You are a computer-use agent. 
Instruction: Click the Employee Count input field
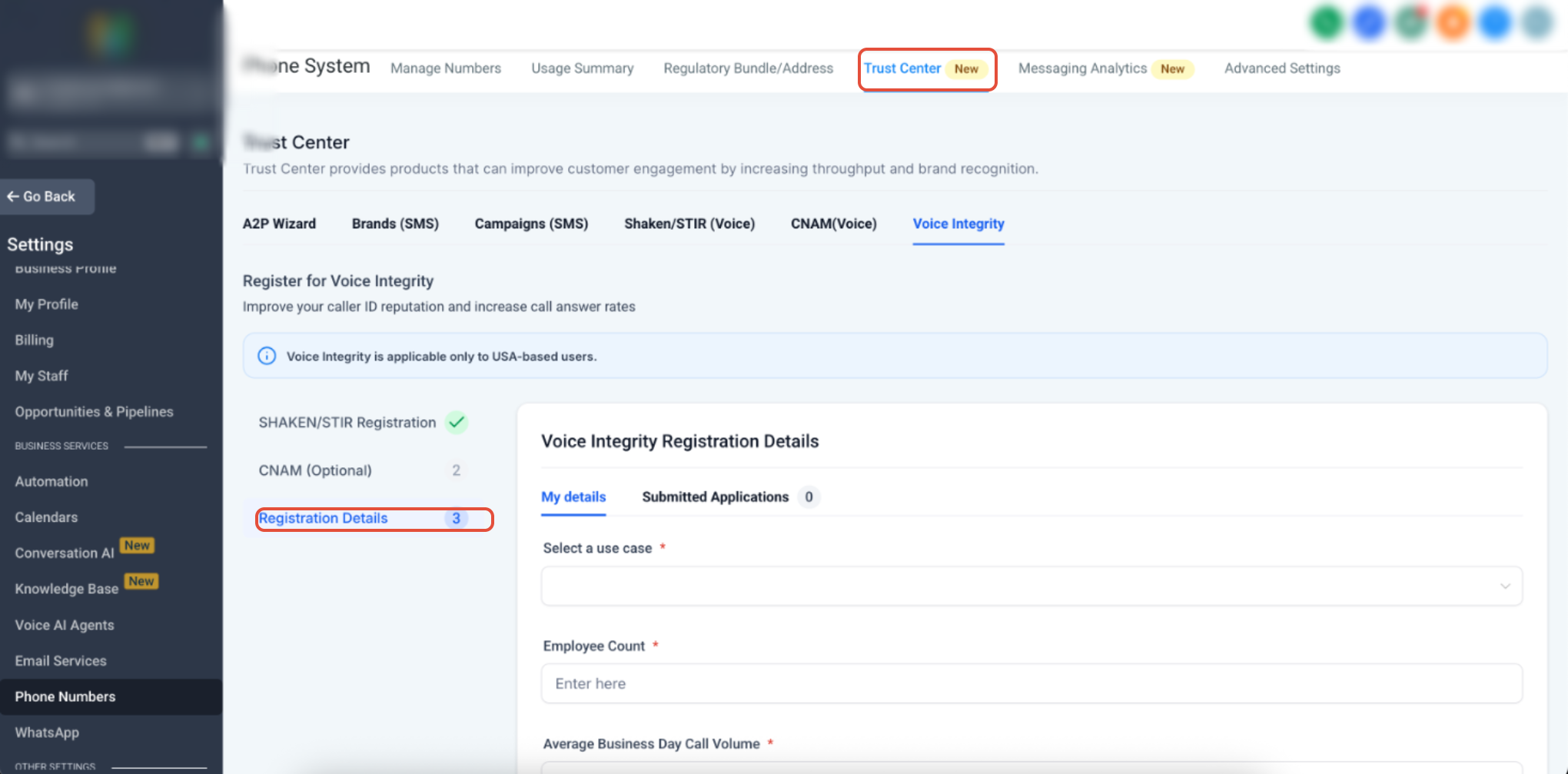pyautogui.click(x=1031, y=684)
